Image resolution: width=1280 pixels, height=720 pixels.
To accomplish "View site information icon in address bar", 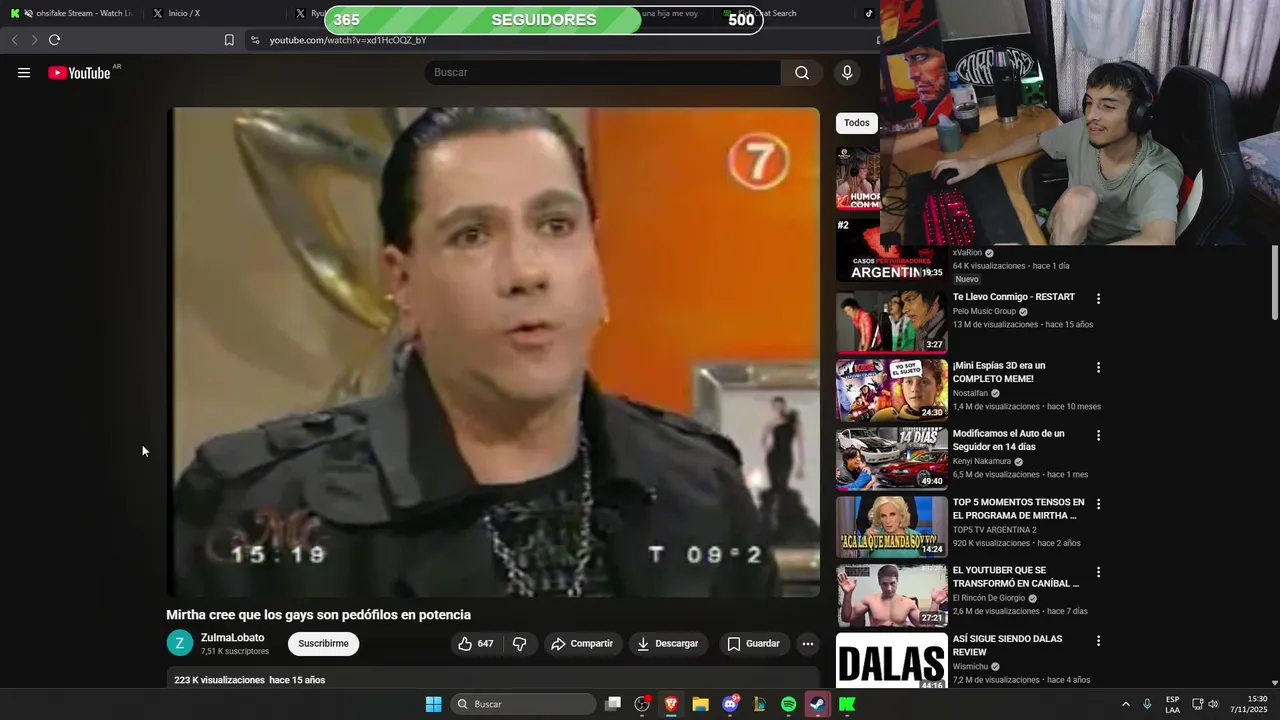I will point(255,40).
